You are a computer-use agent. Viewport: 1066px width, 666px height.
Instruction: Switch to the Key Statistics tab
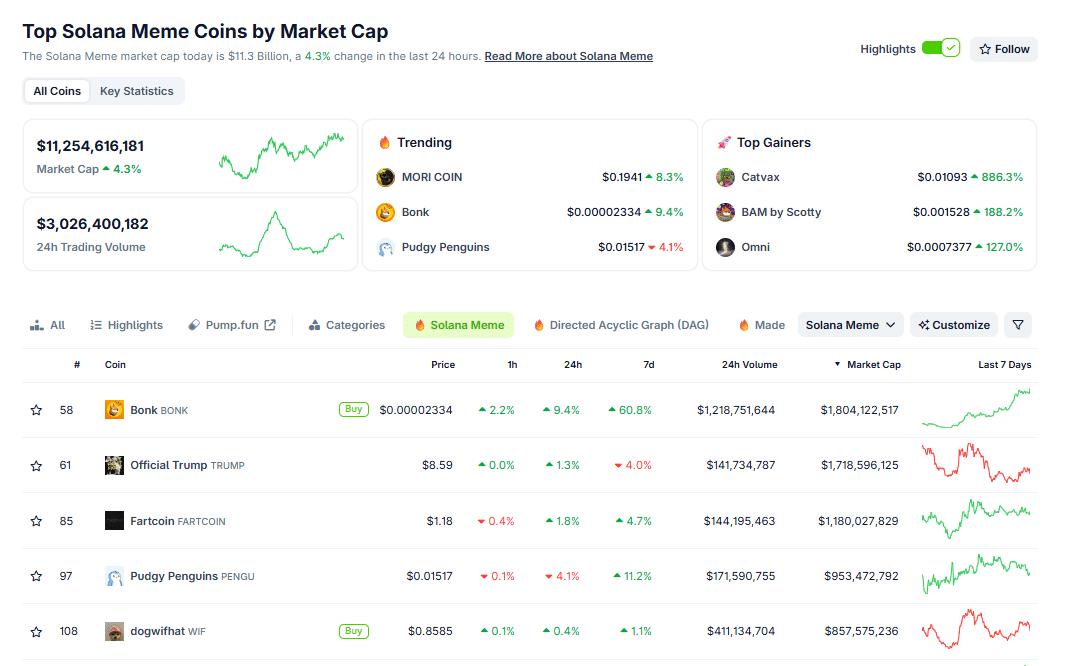point(137,91)
